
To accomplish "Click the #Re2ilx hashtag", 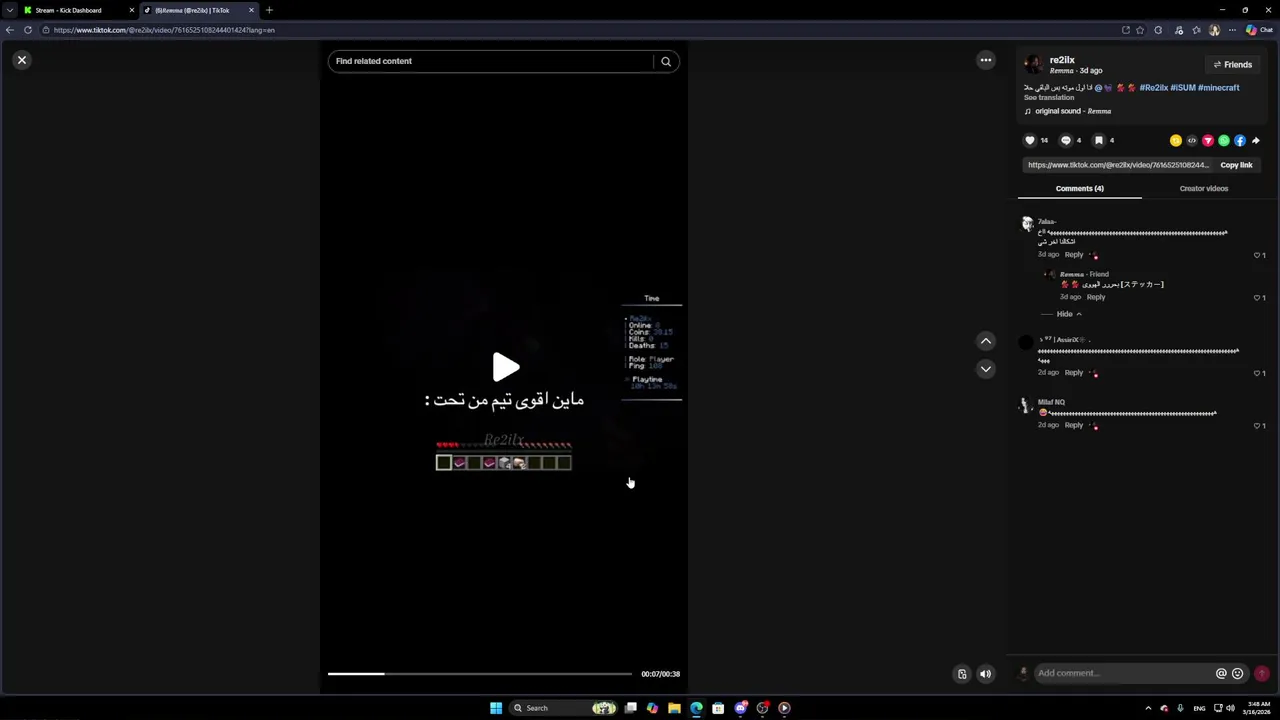I will pyautogui.click(x=1153, y=88).
